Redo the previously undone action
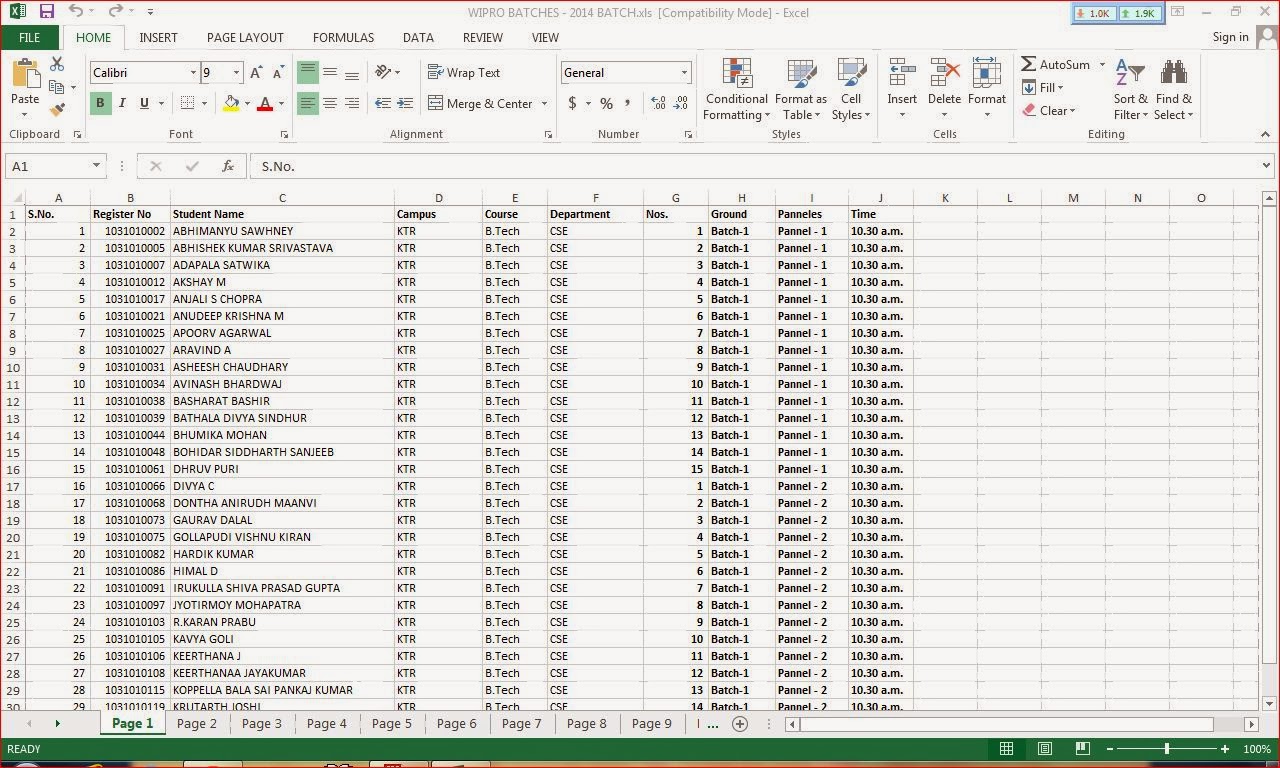The height and width of the screenshot is (768, 1280). click(115, 12)
